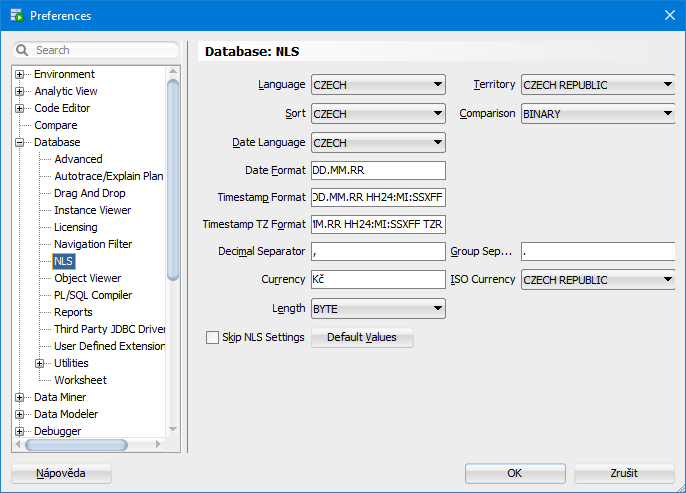The height and width of the screenshot is (493, 686).
Task: Expand the Data Modeler node
Action: pyautogui.click(x=19, y=415)
